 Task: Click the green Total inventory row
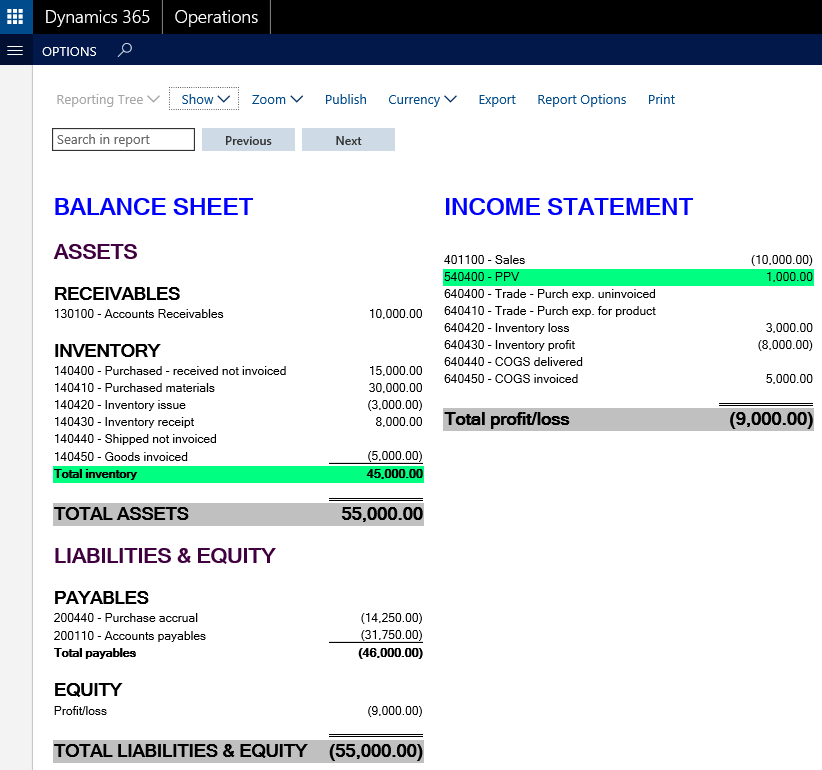[x=238, y=474]
